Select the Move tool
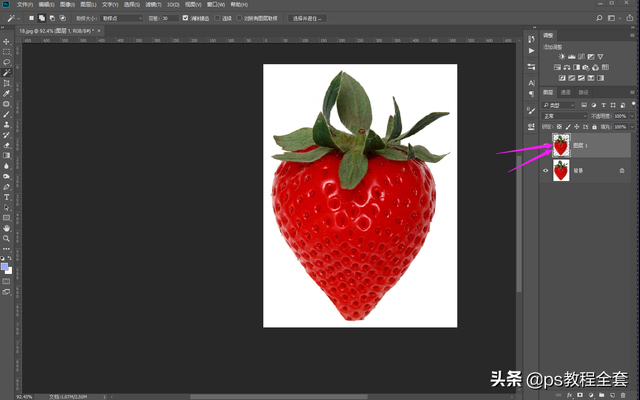Image resolution: width=640 pixels, height=400 pixels. coord(7,41)
